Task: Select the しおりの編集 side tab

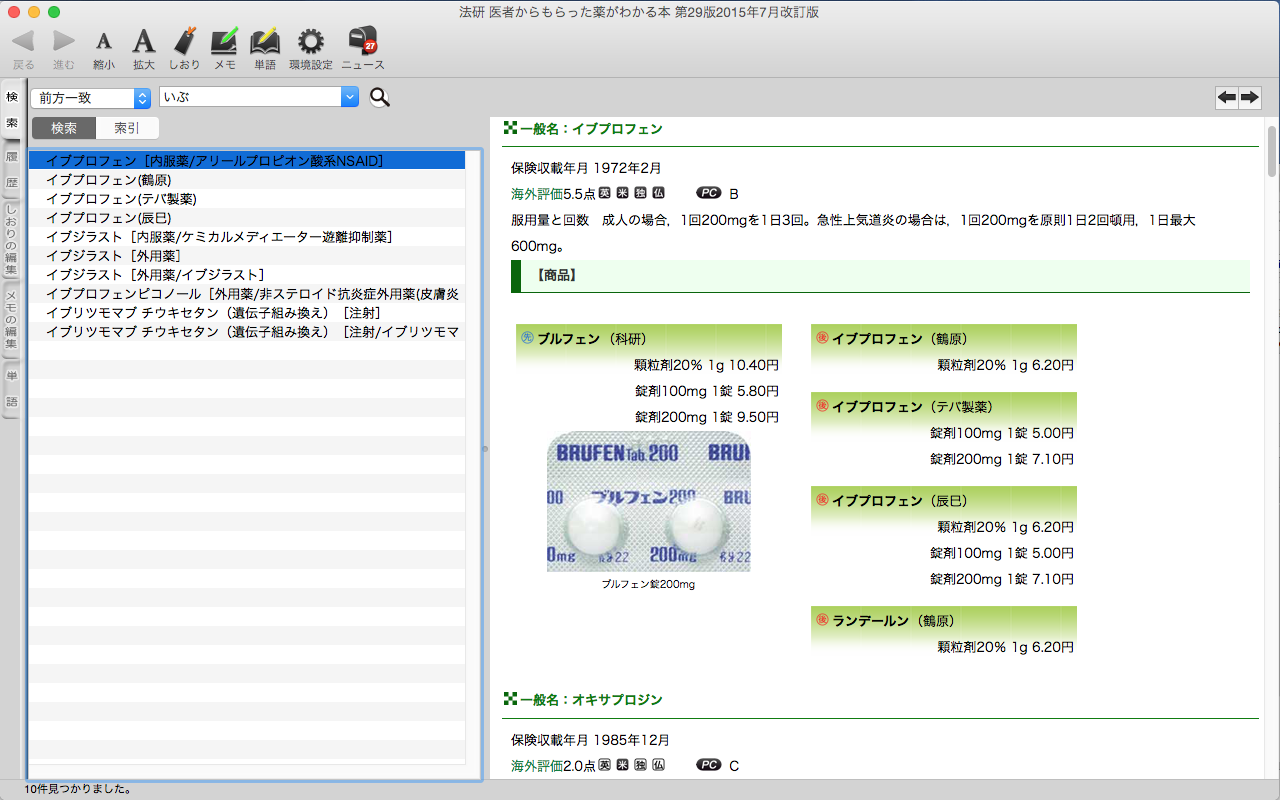Action: (12, 240)
